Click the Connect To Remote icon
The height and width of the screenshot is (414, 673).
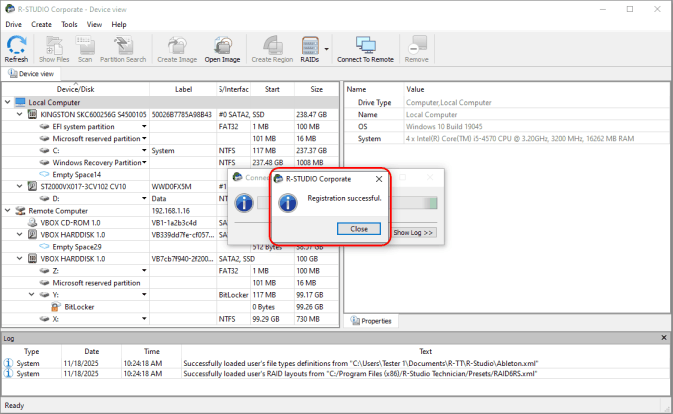click(x=365, y=48)
